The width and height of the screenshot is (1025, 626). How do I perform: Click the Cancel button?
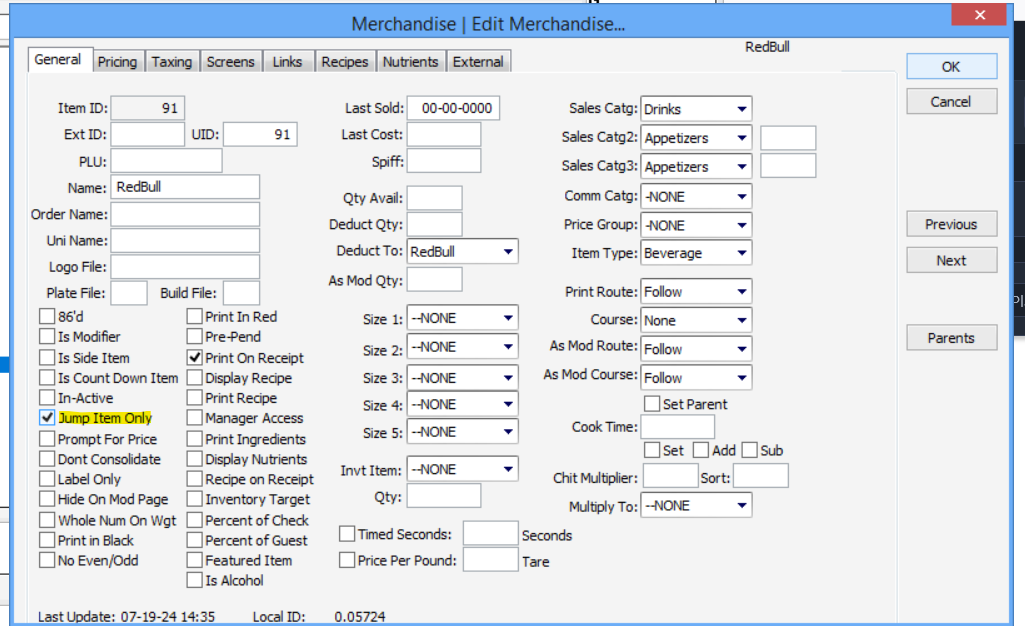click(x=951, y=102)
